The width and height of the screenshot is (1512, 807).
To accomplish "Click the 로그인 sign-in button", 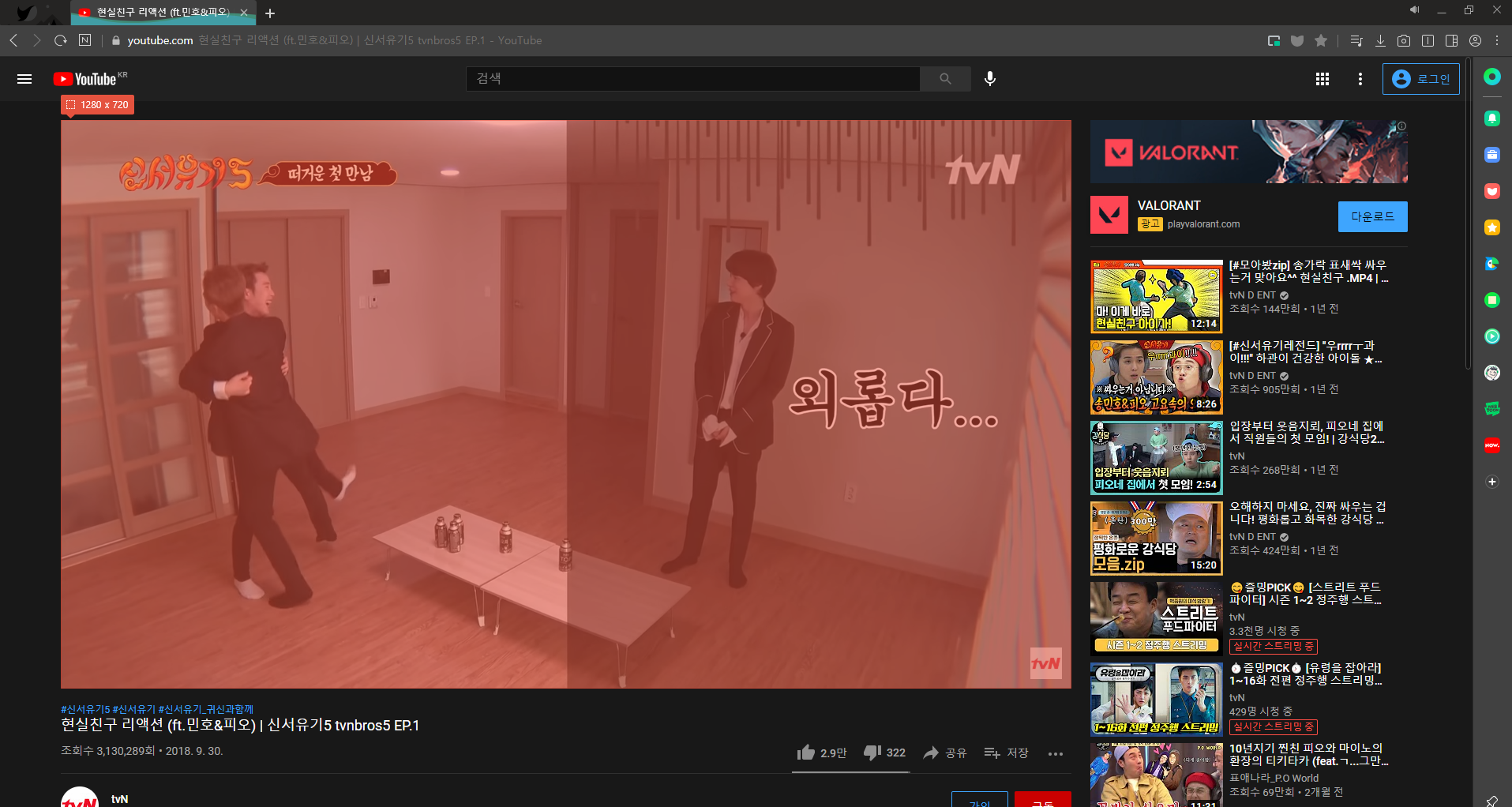I will [1421, 79].
